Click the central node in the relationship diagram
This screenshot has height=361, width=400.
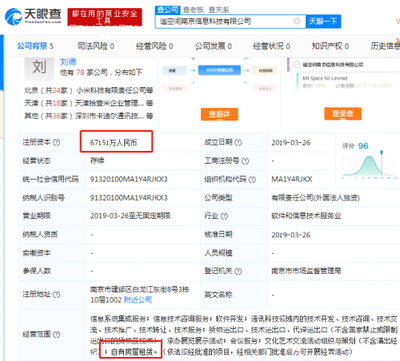pos(220,70)
